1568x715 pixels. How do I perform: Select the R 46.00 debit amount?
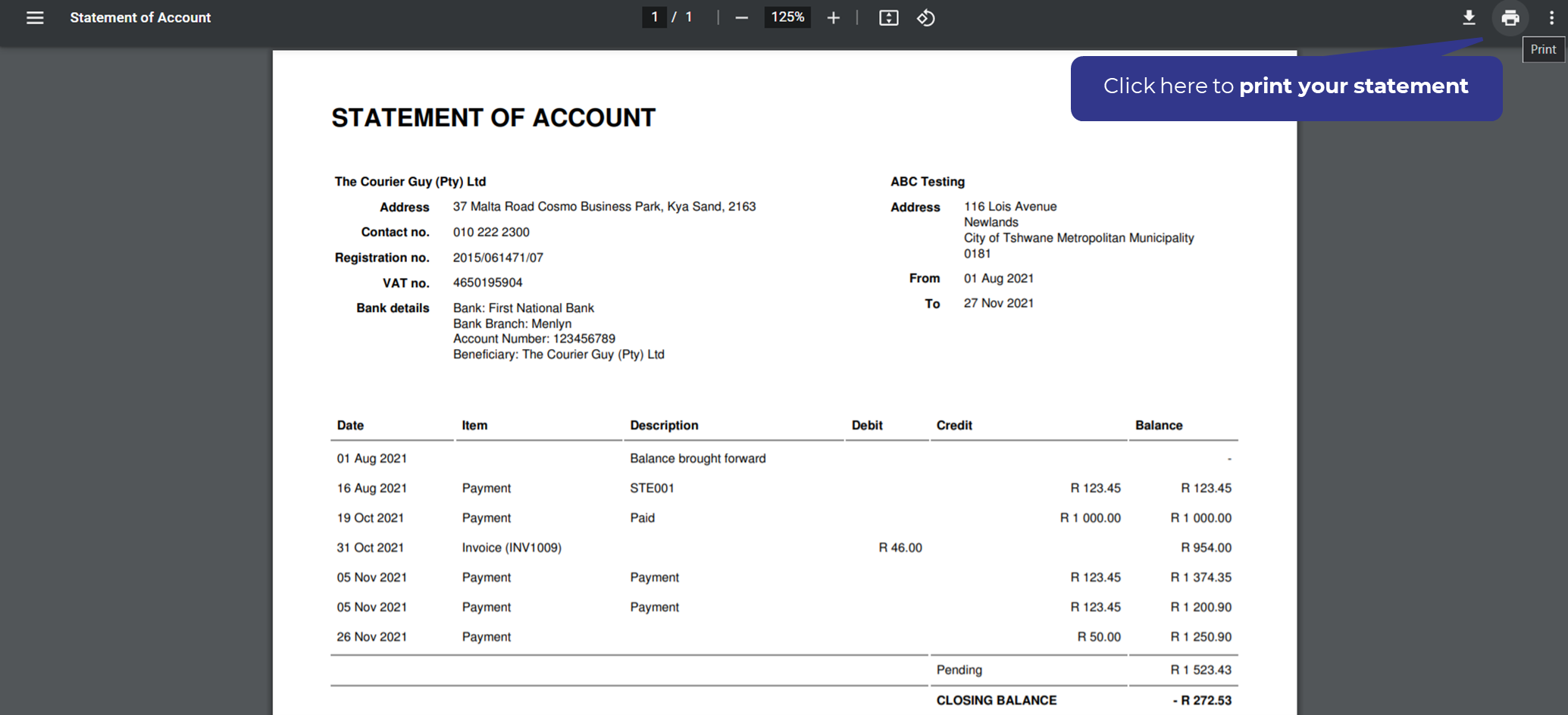(900, 548)
